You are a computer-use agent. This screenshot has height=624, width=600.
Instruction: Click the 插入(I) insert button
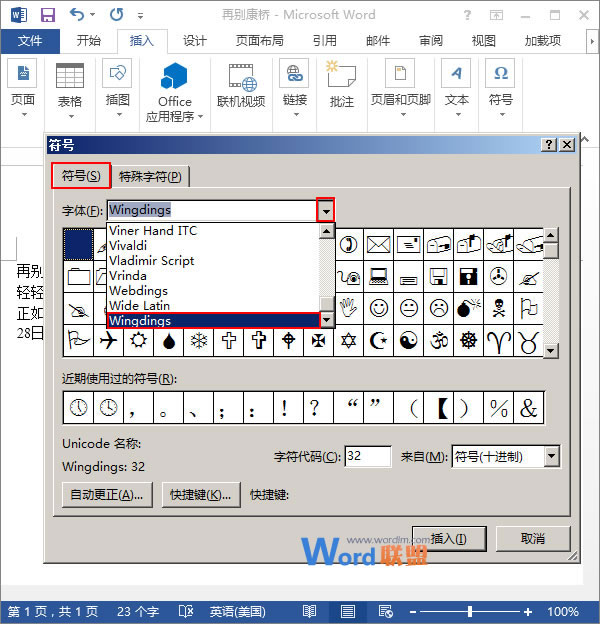[449, 539]
